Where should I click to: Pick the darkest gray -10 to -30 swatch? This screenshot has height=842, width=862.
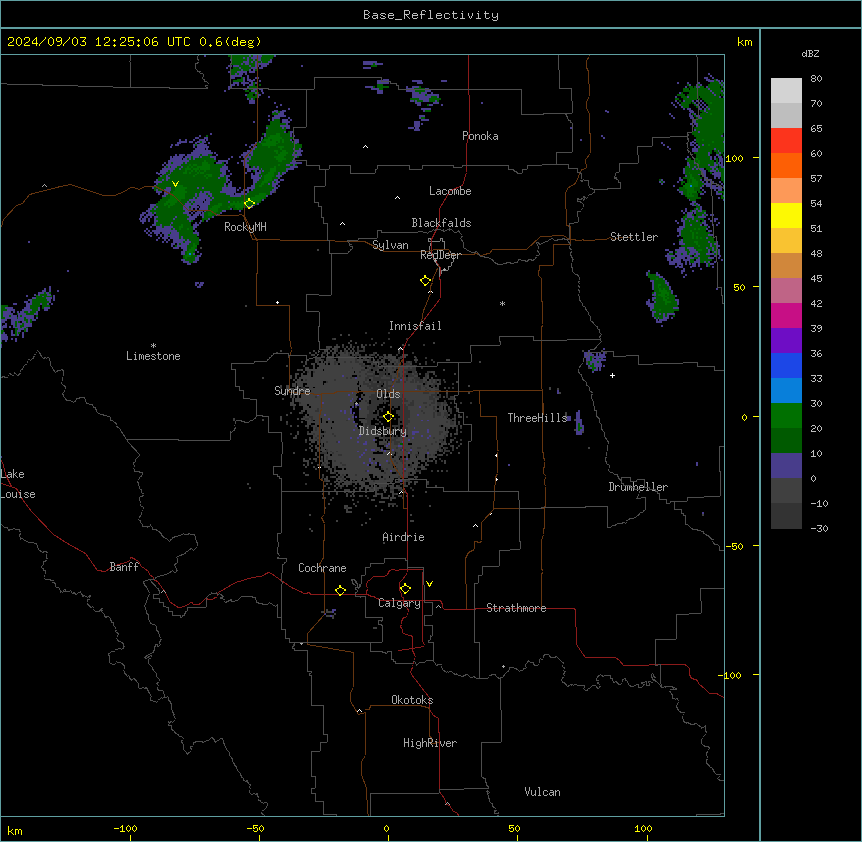(x=786, y=516)
